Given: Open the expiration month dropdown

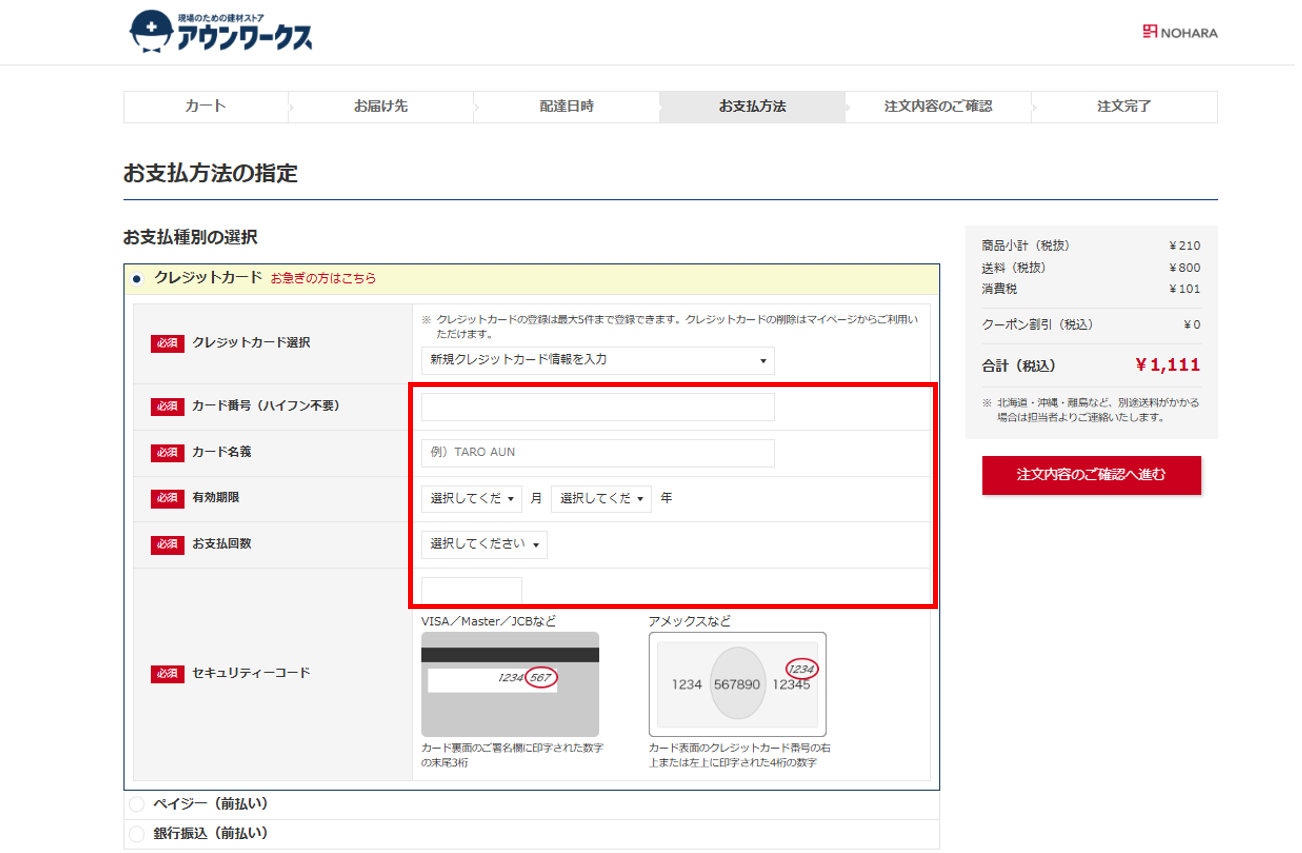Looking at the screenshot, I should point(471,498).
